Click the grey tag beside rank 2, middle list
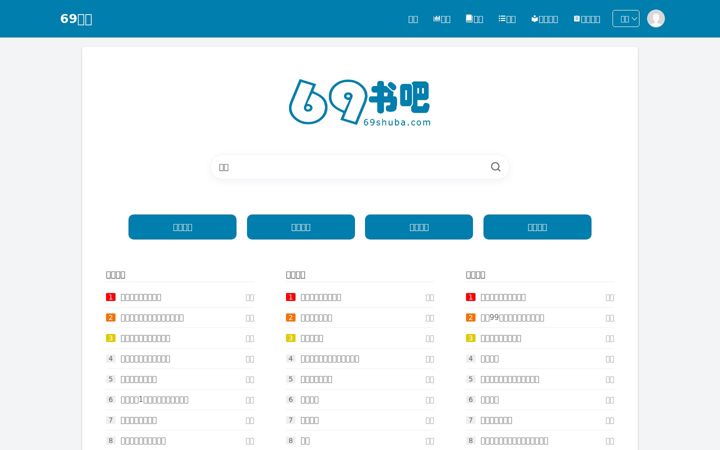 pyautogui.click(x=430, y=318)
